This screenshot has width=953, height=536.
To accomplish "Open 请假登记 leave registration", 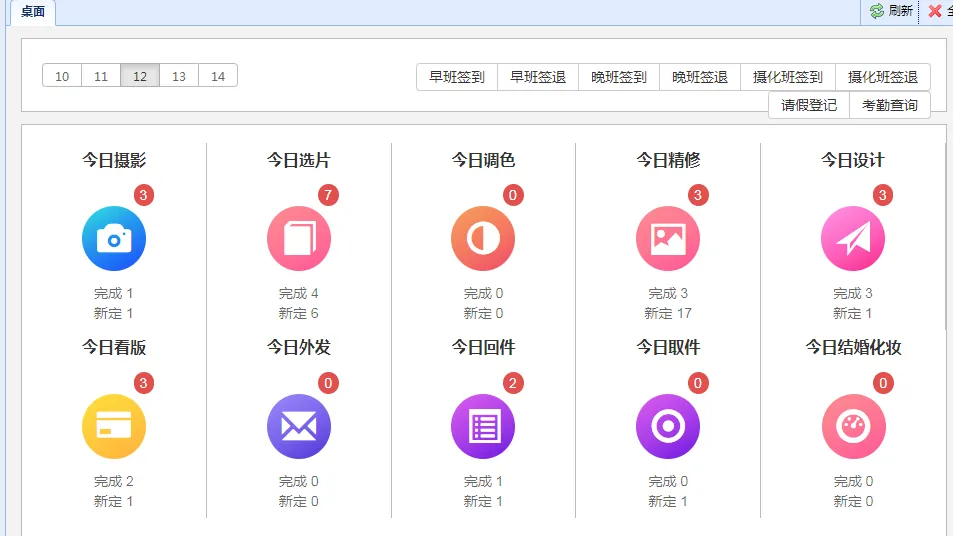I will (809, 105).
